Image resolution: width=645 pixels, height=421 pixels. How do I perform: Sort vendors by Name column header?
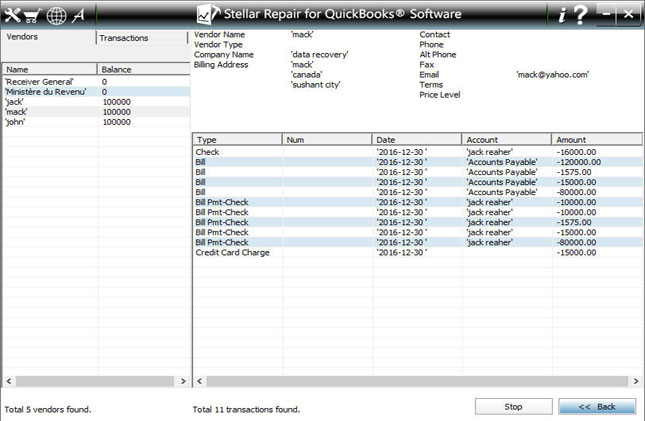50,69
